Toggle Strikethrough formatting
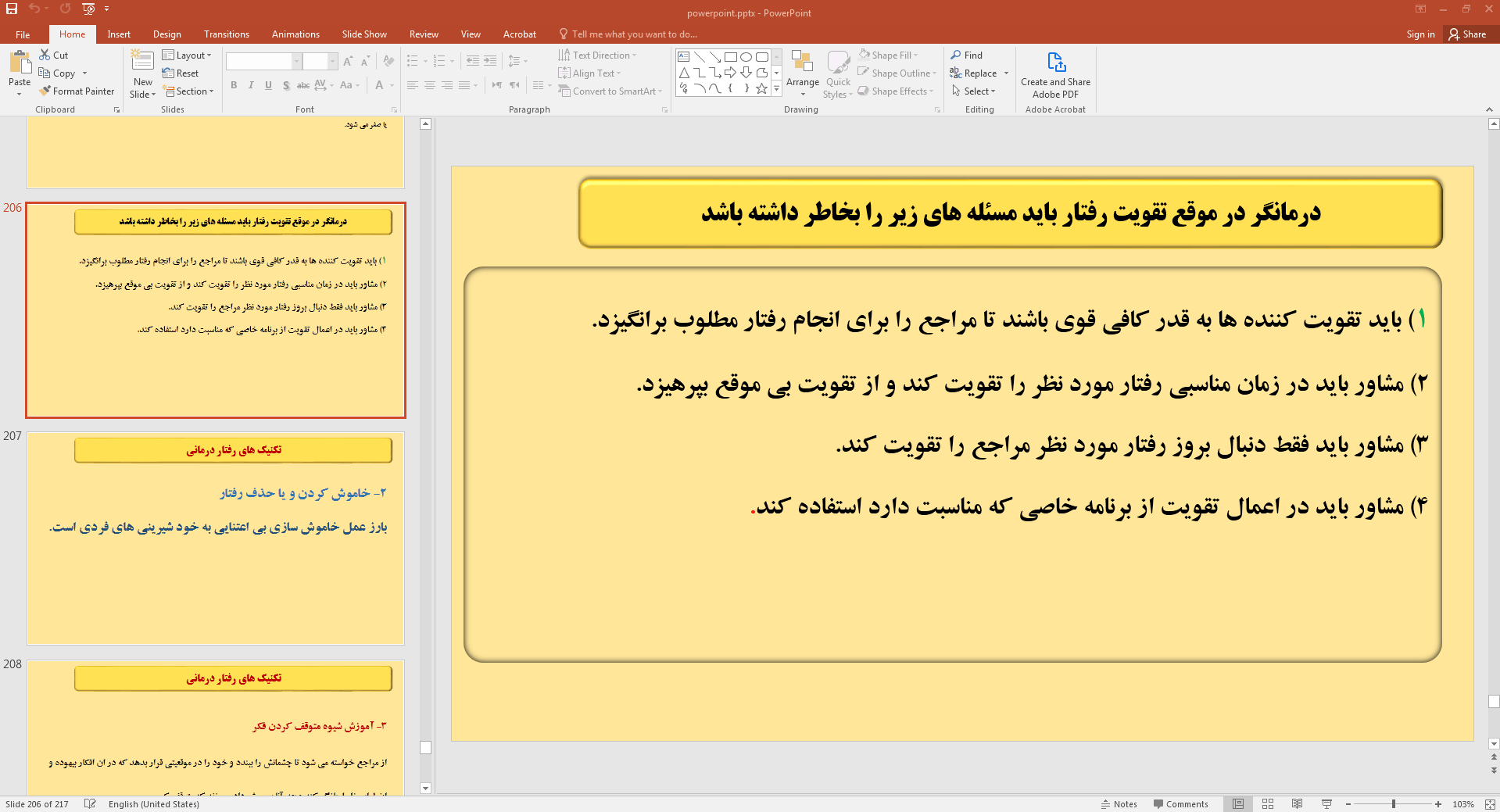 [x=303, y=85]
